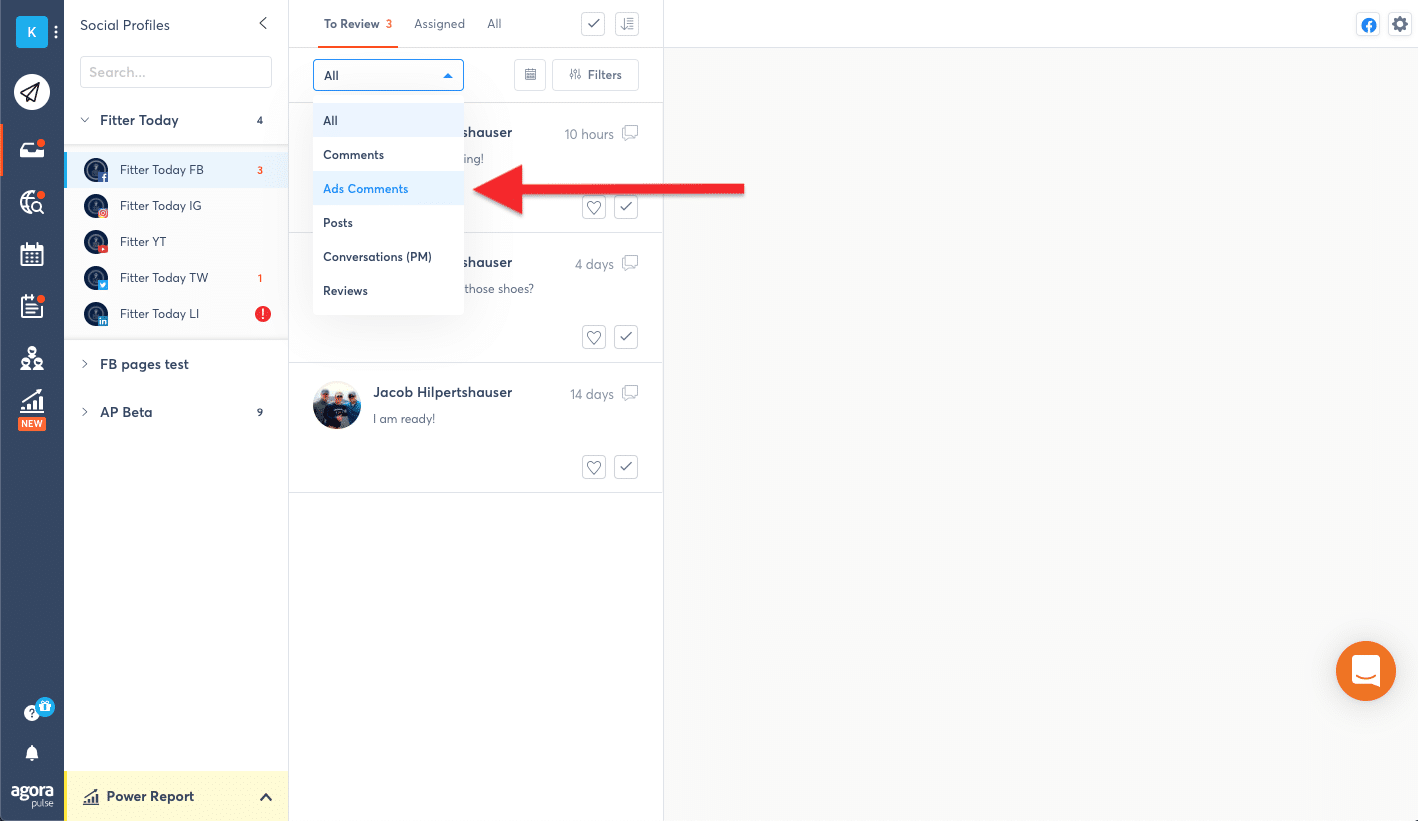Screen dimensions: 1418x821
Task: Open the Fans and followers icon
Action: click(x=32, y=358)
